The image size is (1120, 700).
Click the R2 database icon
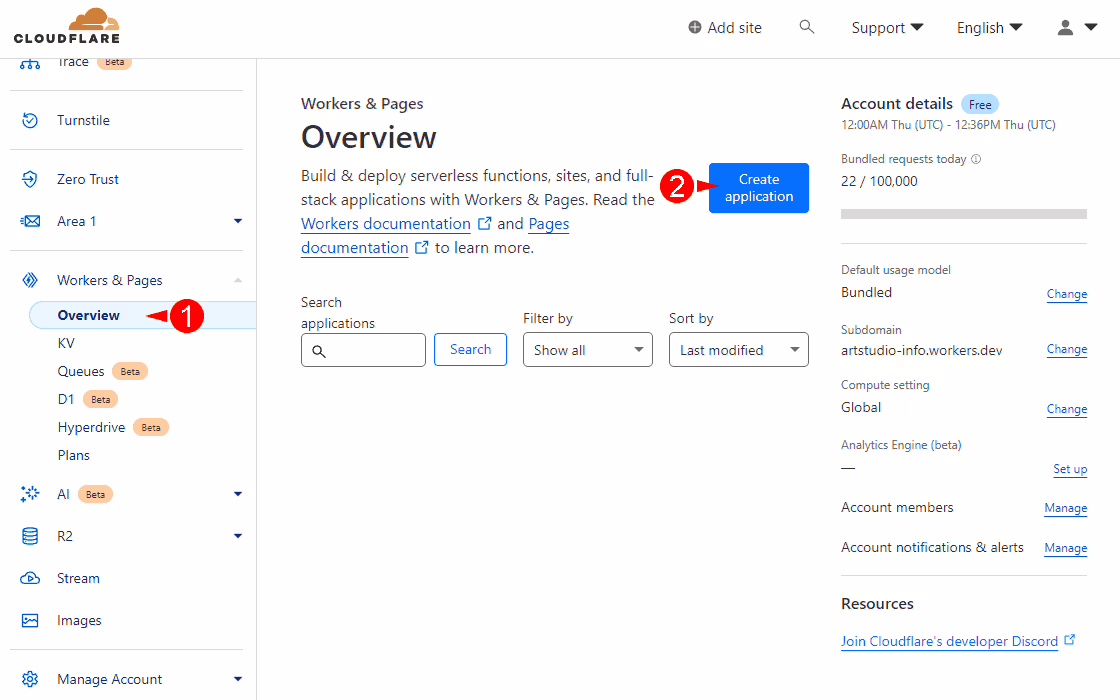click(x=30, y=536)
